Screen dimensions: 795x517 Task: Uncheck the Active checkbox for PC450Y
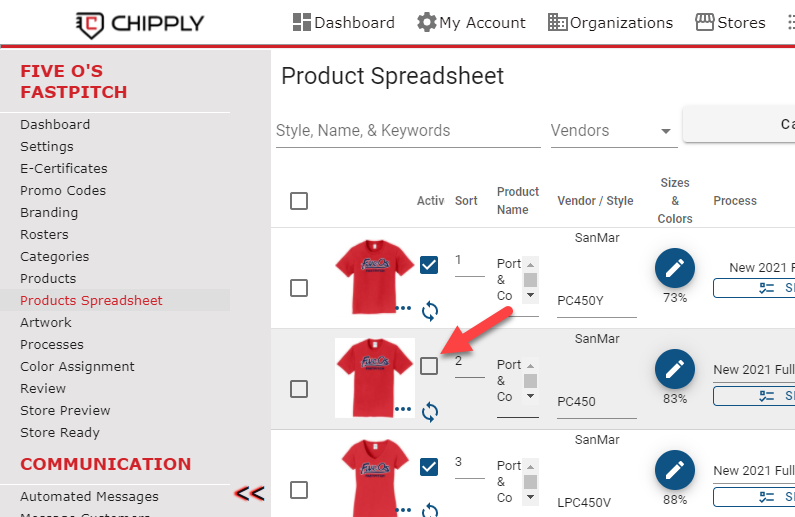[429, 265]
